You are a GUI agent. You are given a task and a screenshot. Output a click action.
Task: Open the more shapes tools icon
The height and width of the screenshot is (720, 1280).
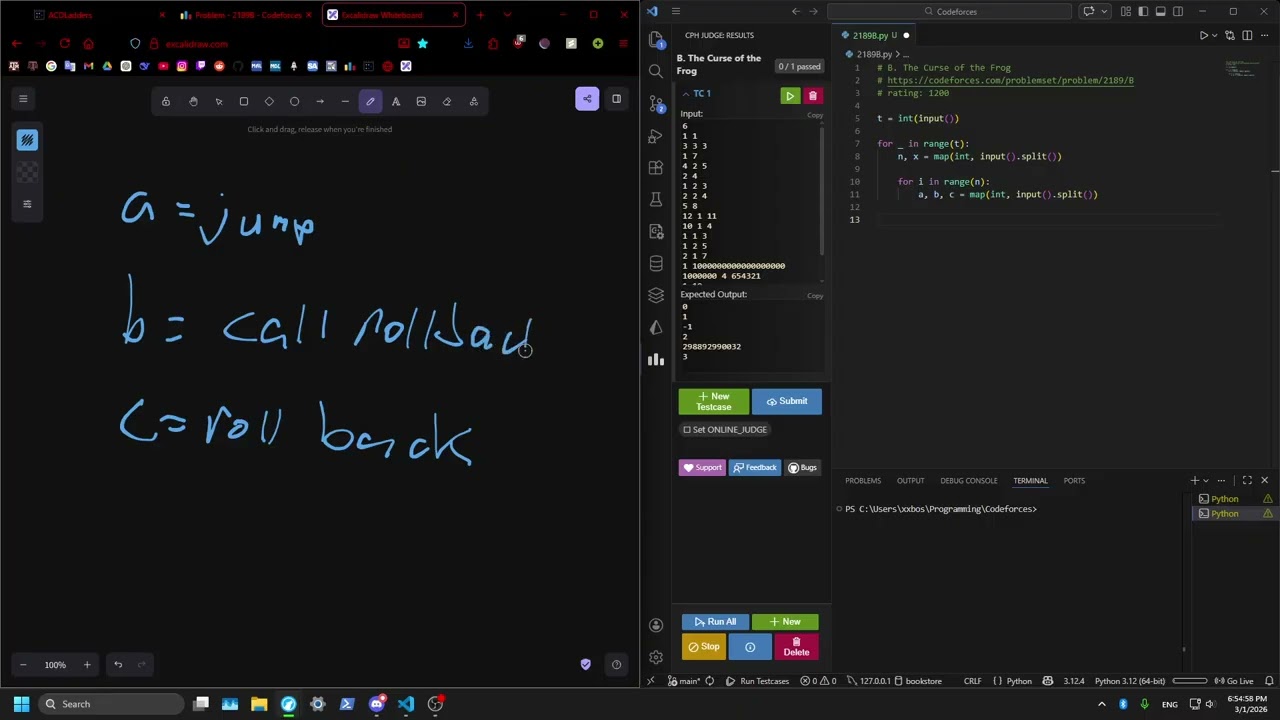474,101
